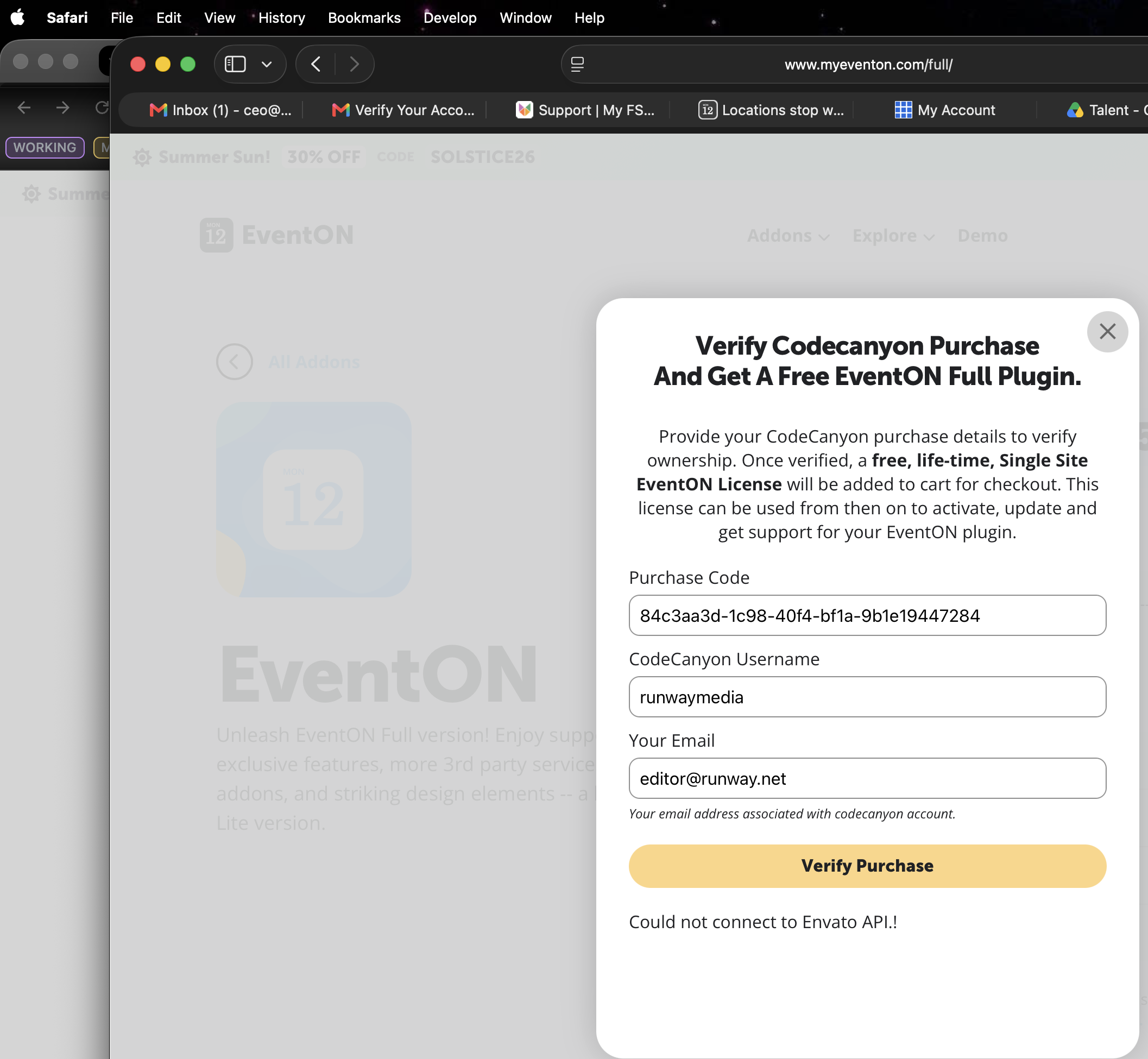Image resolution: width=1148 pixels, height=1059 pixels.
Task: Click the sun icon in background window banner
Action: click(31, 194)
